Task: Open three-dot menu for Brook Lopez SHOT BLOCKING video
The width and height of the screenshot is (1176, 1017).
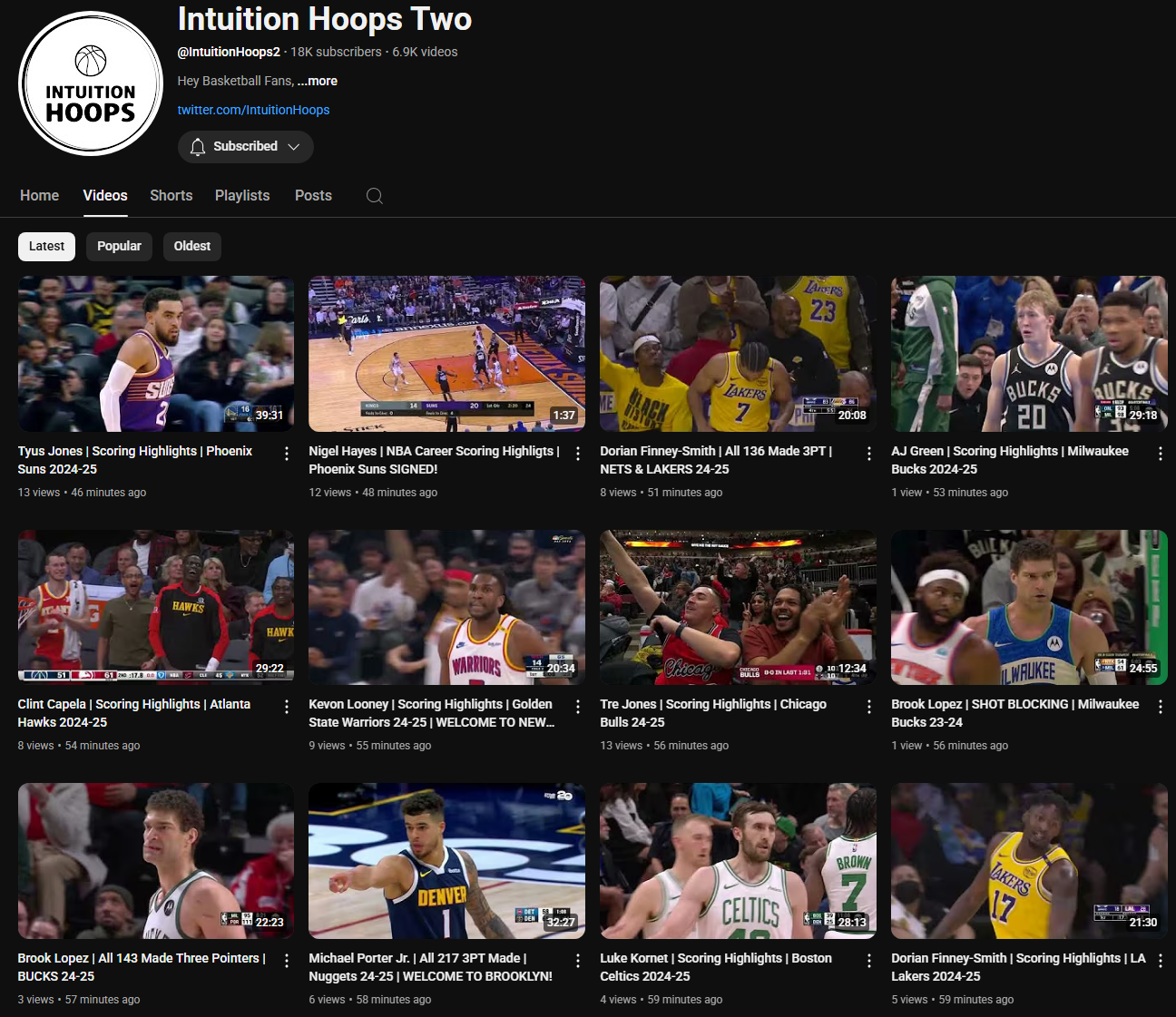Action: click(x=1161, y=707)
